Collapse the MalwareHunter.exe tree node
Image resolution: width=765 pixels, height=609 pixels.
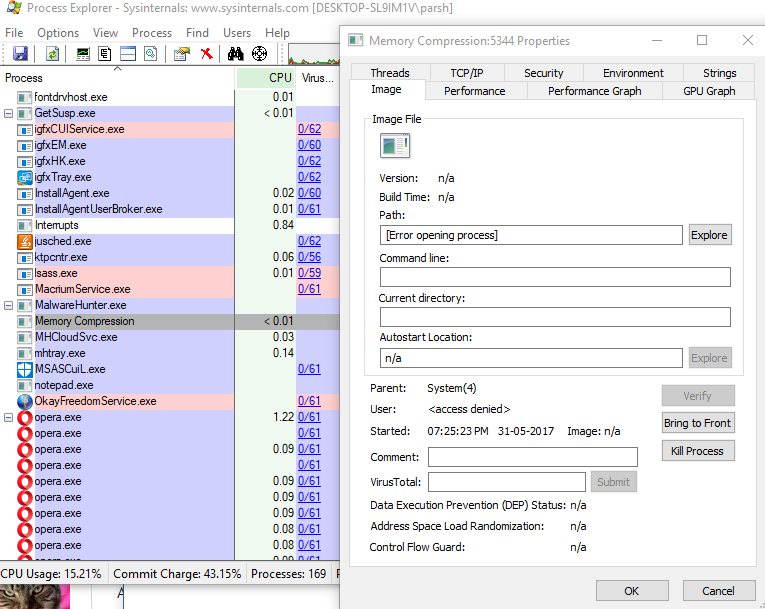coord(9,305)
